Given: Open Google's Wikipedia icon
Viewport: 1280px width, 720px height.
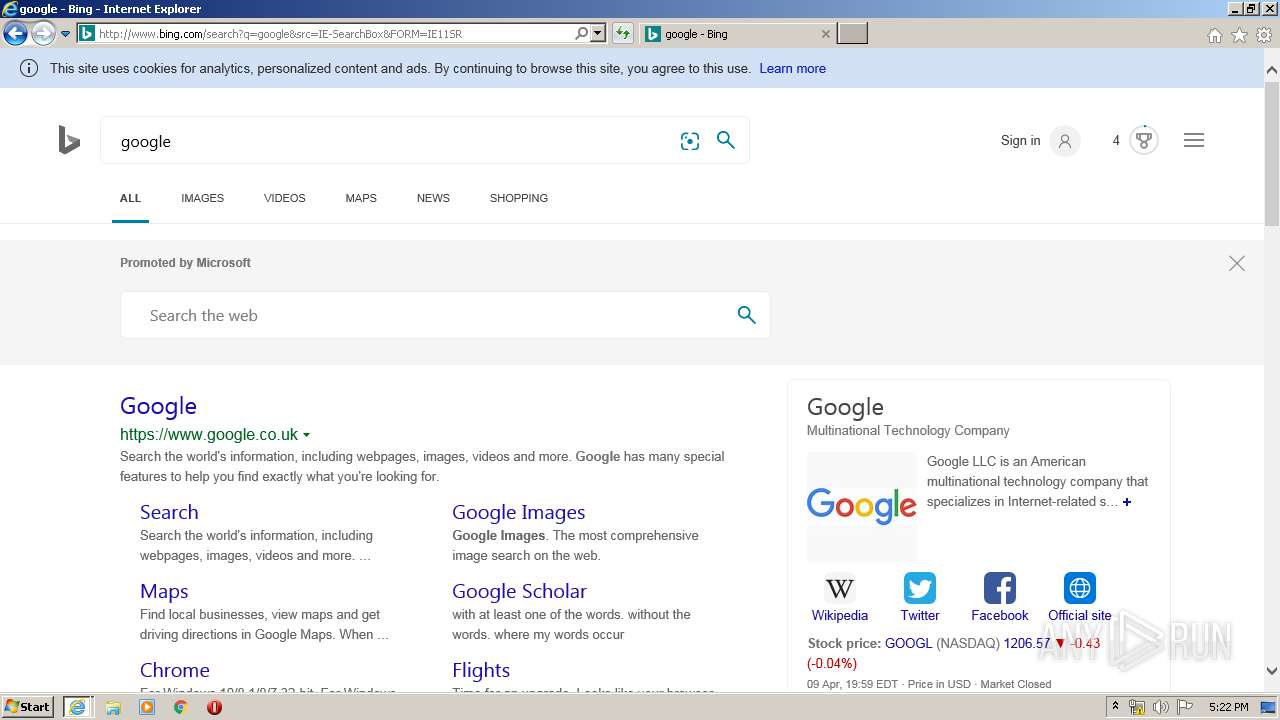Looking at the screenshot, I should 840,587.
